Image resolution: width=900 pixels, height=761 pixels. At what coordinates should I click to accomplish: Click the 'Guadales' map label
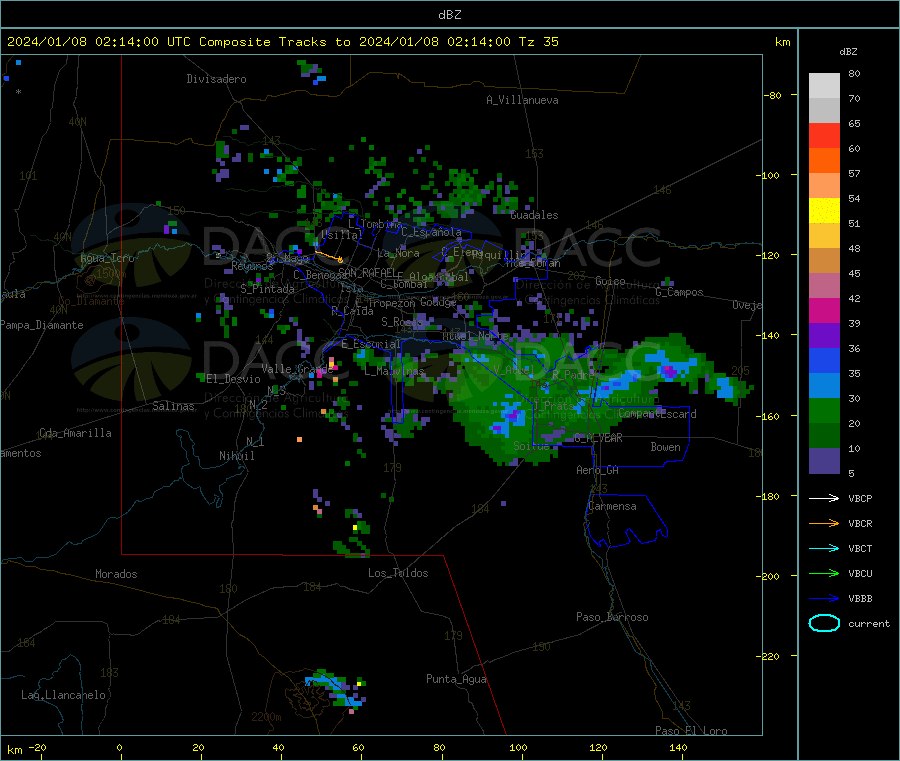pos(534,215)
